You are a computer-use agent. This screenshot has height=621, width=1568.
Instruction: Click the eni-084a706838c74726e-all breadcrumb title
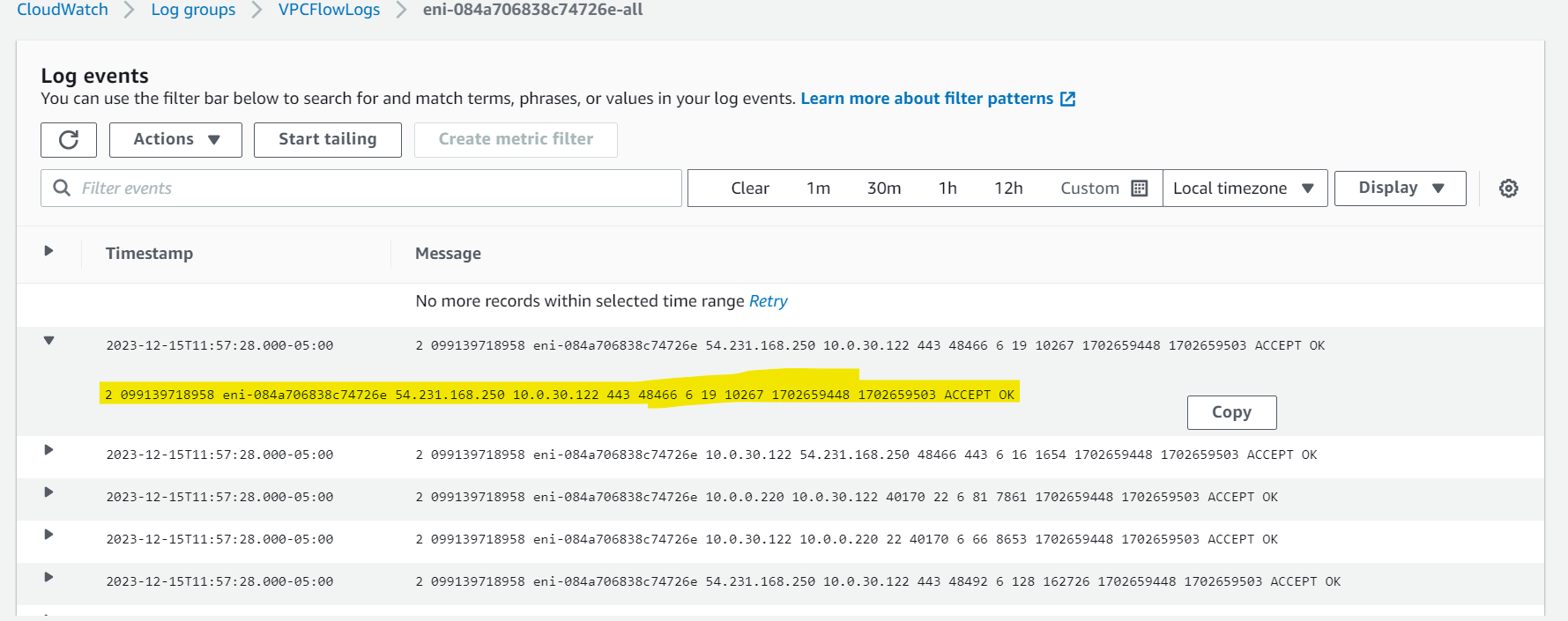532,10
